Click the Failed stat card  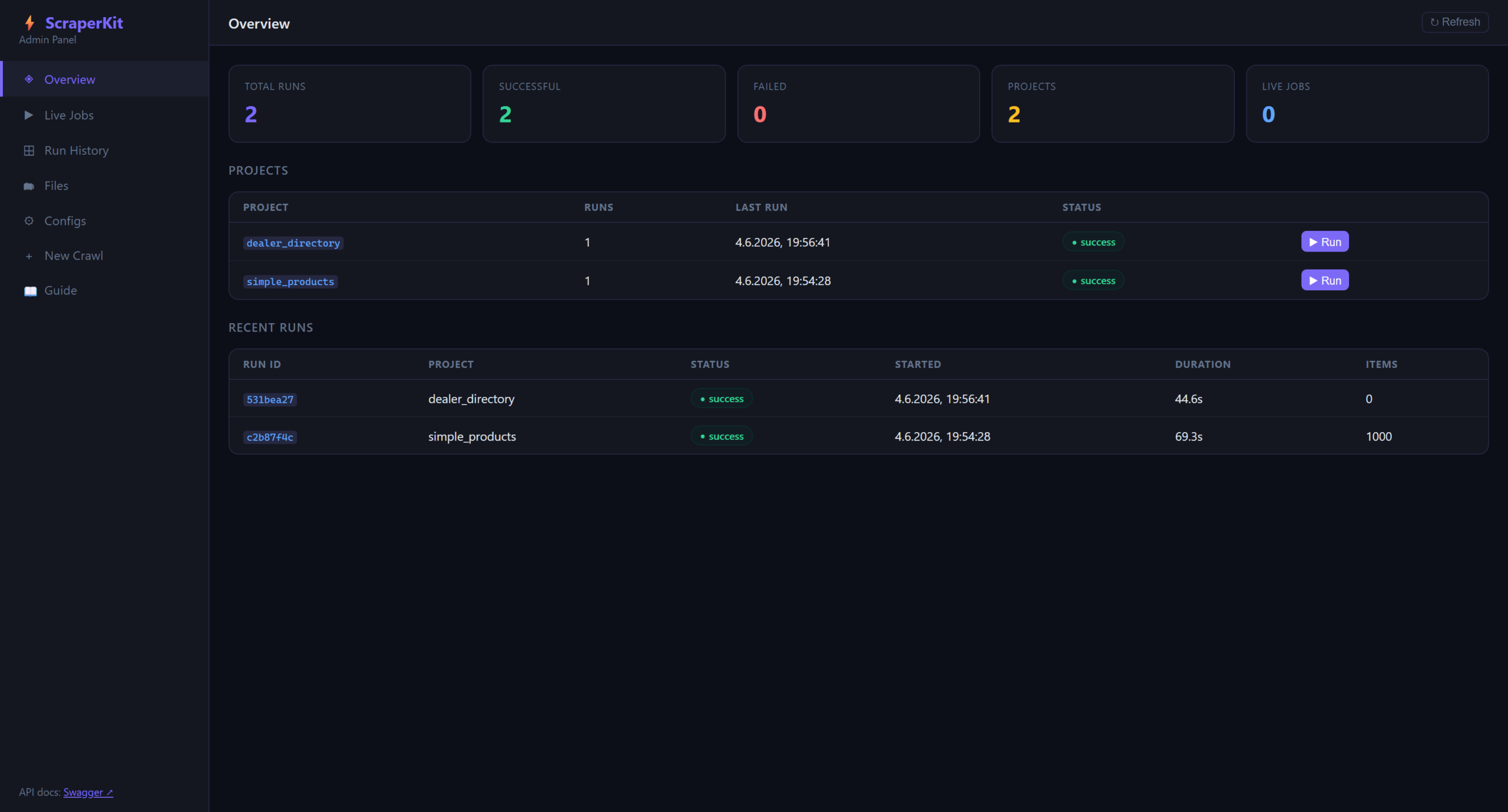tap(858, 104)
